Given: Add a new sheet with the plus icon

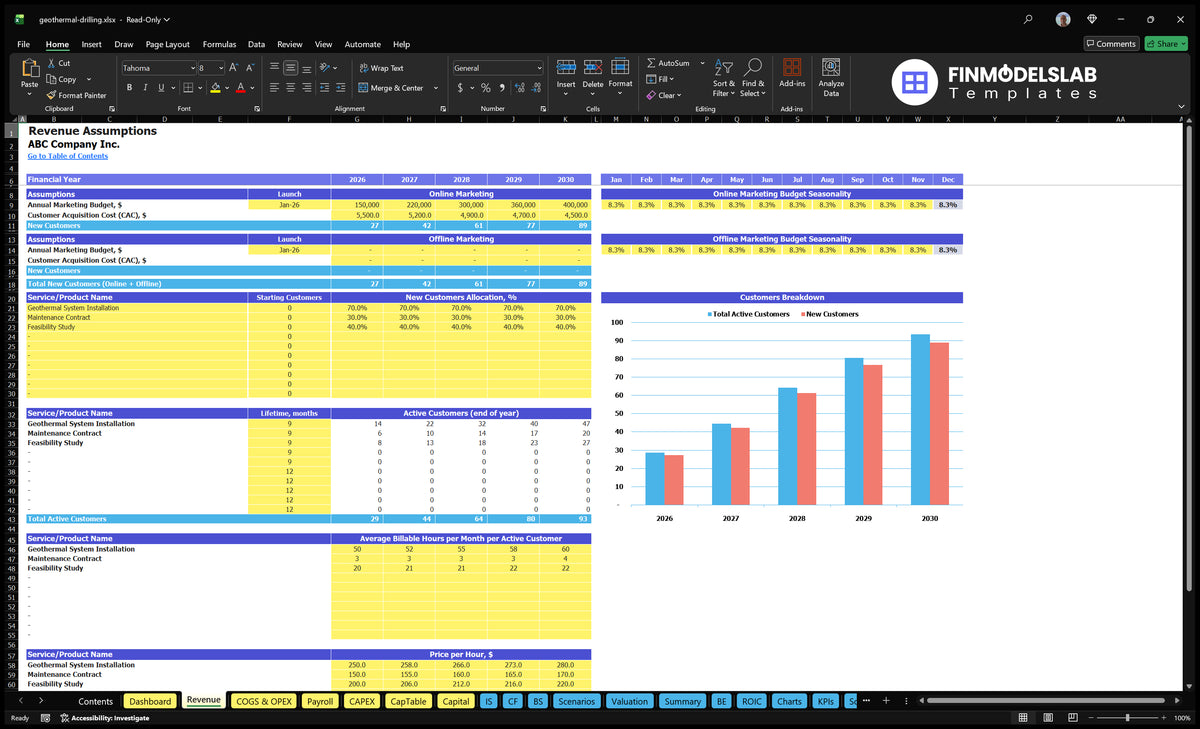Looking at the screenshot, I should click(x=885, y=701).
